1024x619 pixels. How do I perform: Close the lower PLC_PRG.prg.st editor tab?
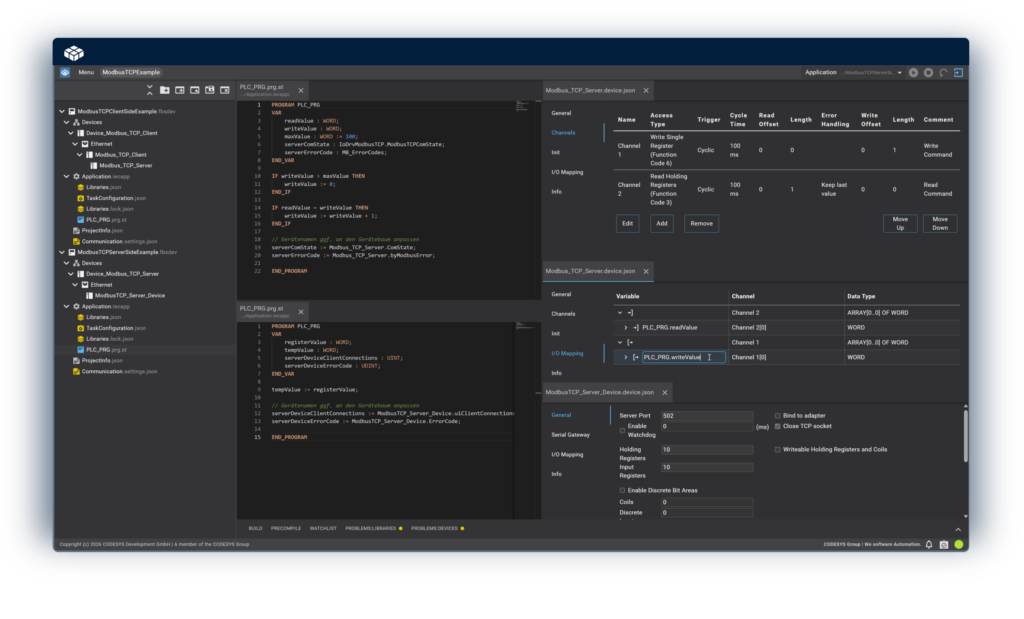point(301,312)
